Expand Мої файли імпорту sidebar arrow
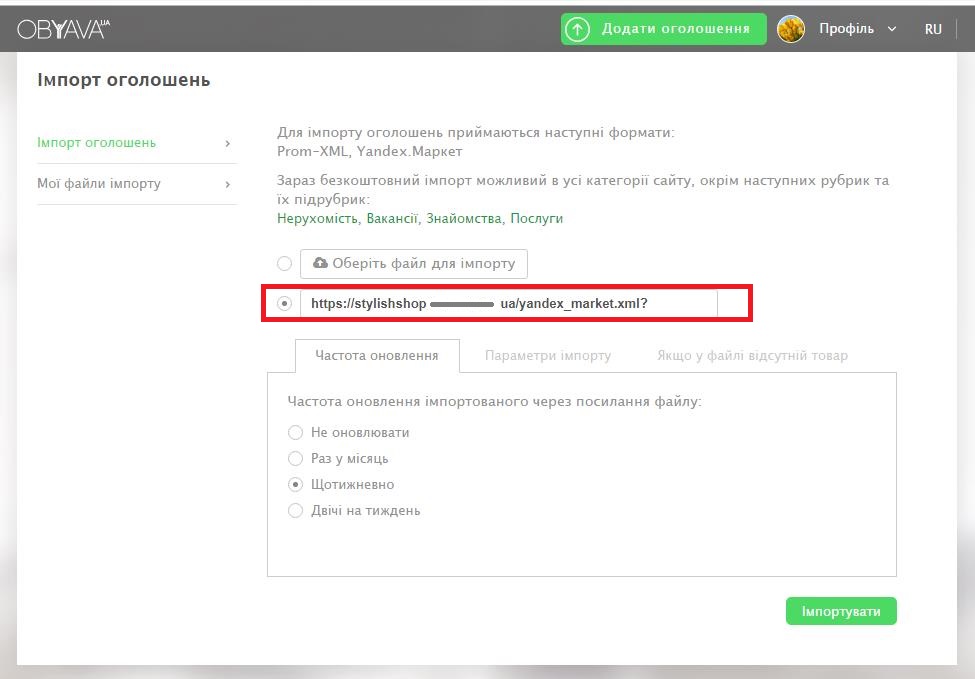The image size is (975, 679). 228,184
